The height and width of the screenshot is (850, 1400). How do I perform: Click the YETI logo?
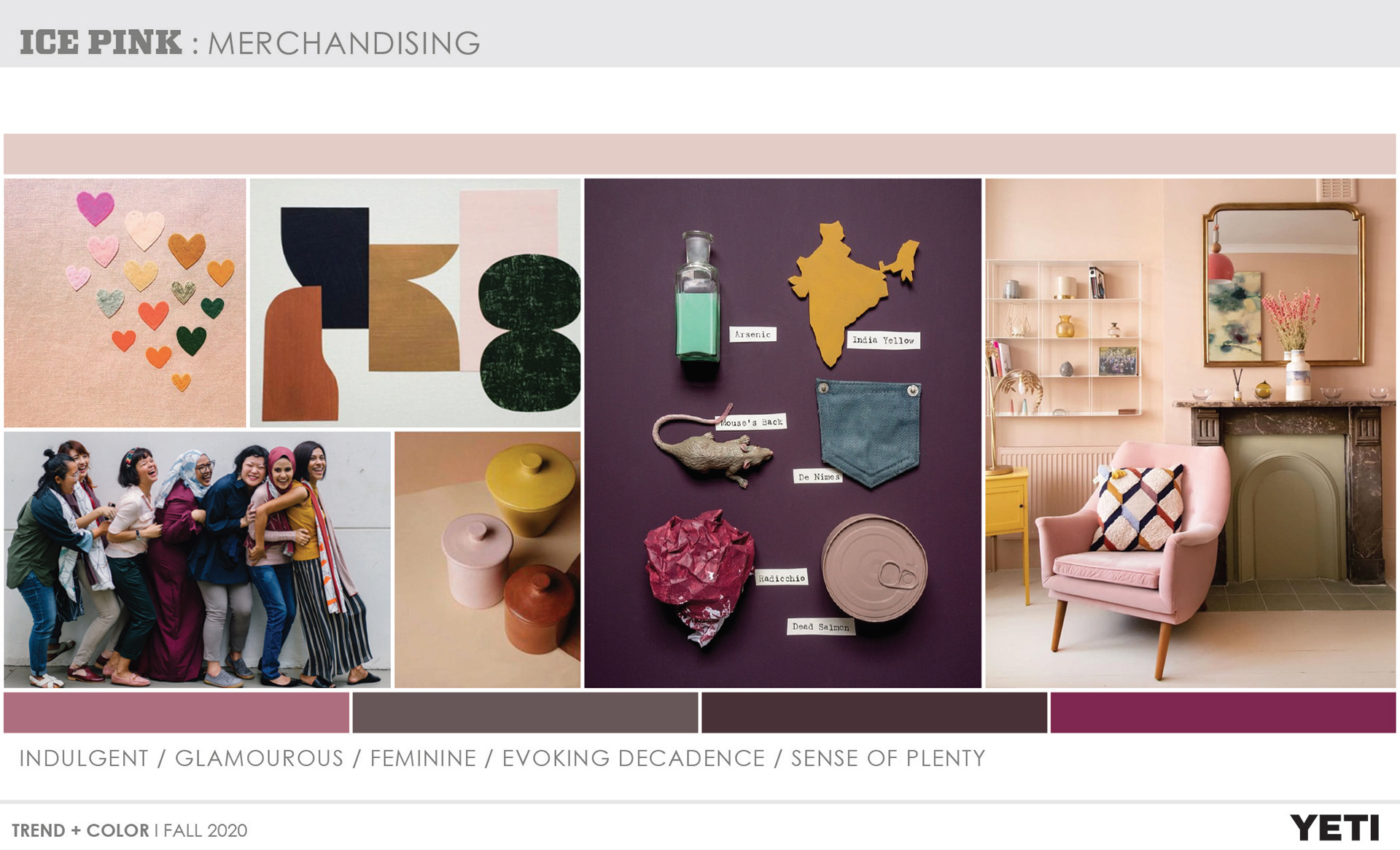click(x=1334, y=828)
